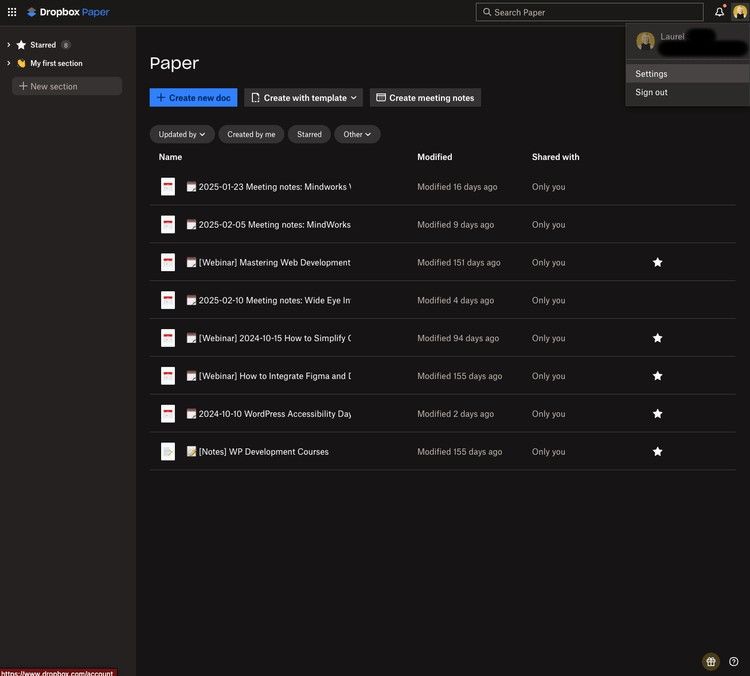Image resolution: width=750 pixels, height=676 pixels.
Task: Open the Create with template dropdown
Action: click(304, 98)
